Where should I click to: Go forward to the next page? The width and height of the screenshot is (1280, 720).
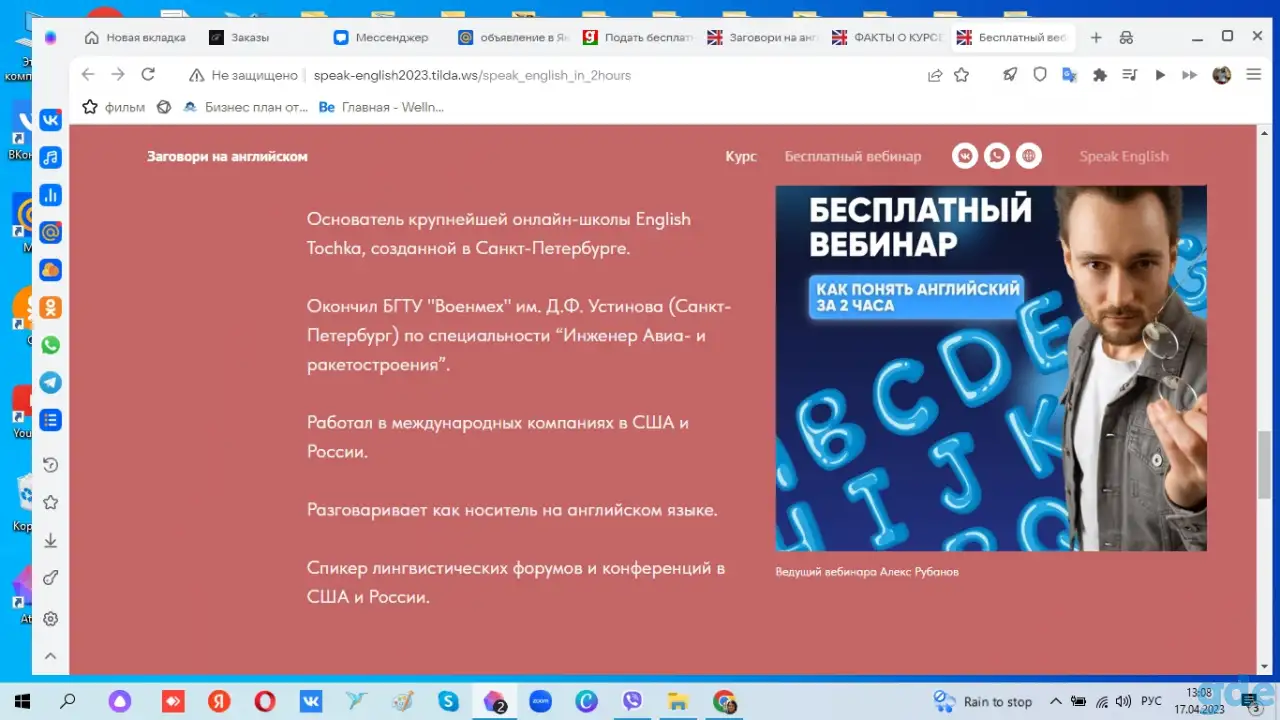(x=118, y=75)
